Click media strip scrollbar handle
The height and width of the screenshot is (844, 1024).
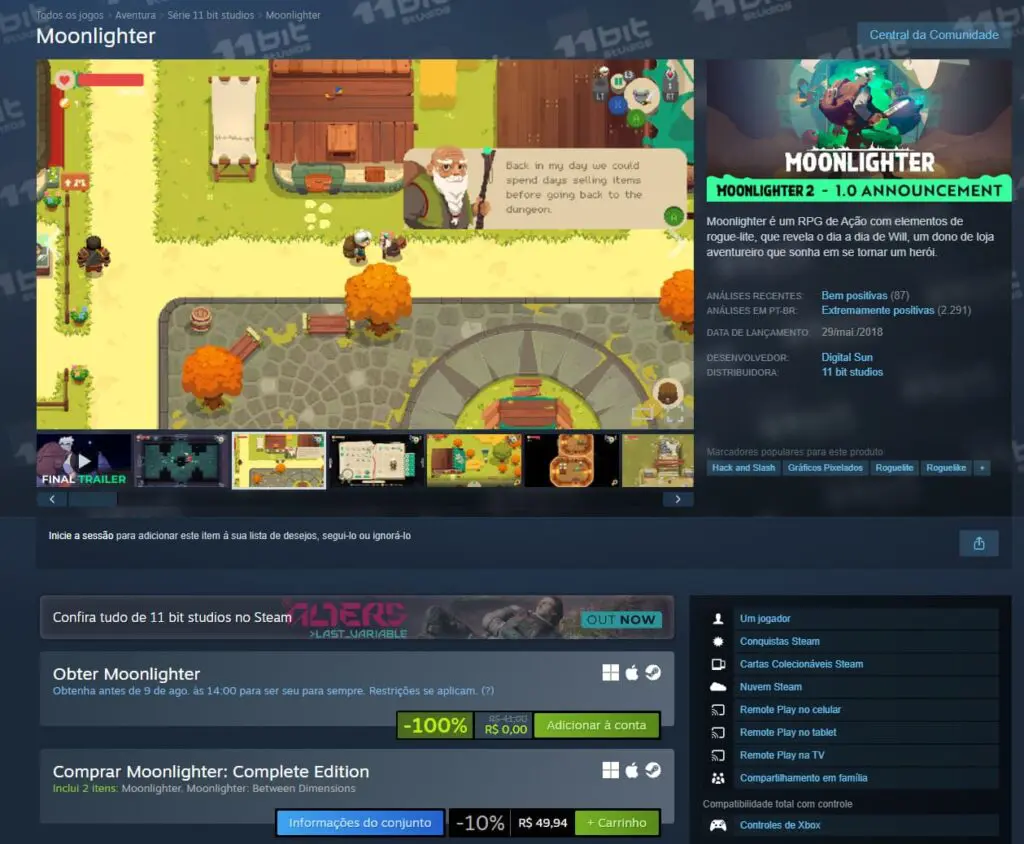93,500
